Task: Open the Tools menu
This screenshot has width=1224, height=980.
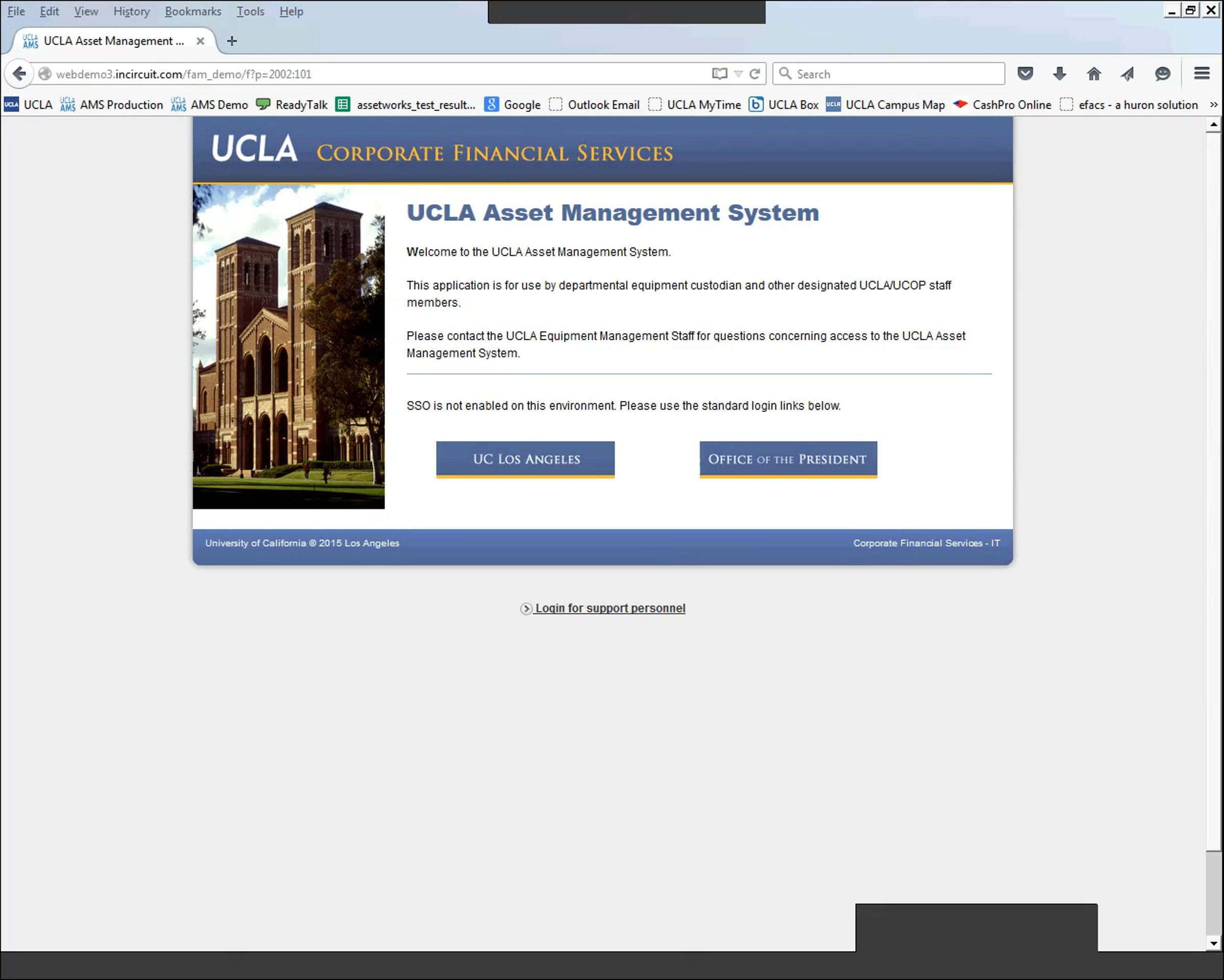Action: coord(250,11)
